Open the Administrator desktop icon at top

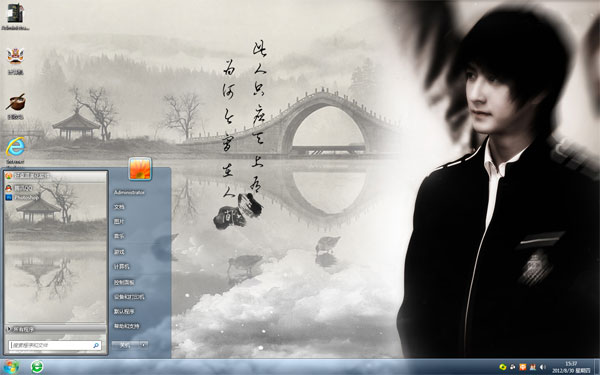[x=15, y=16]
